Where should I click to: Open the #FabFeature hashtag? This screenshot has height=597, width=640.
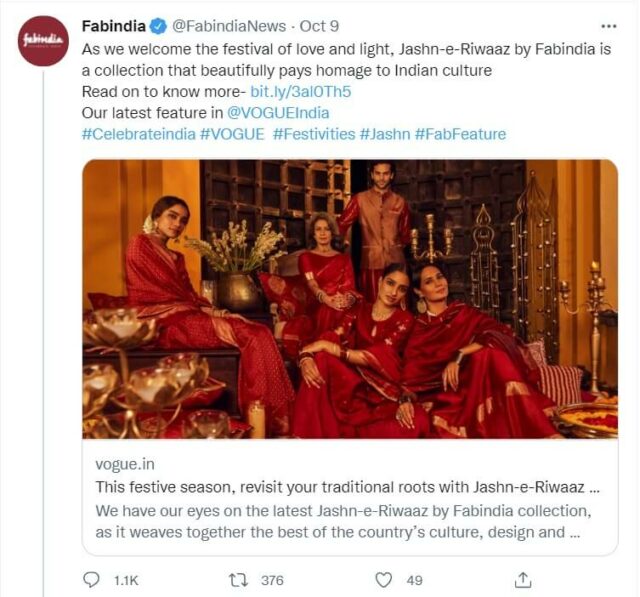coord(460,134)
